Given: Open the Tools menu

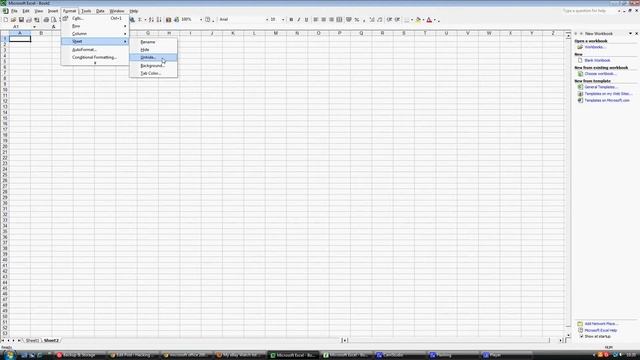Looking at the screenshot, I should (x=86, y=11).
